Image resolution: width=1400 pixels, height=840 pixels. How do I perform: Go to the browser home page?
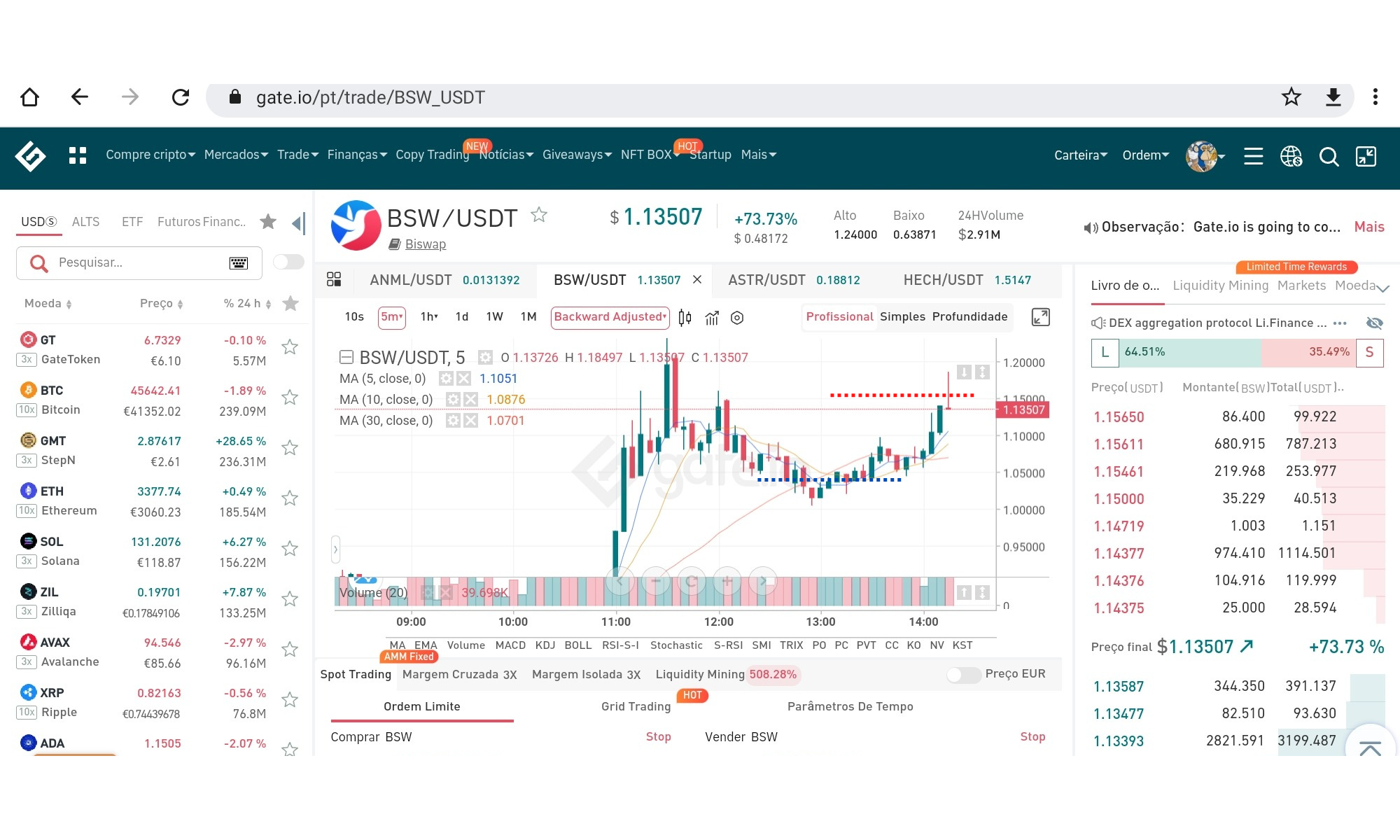(x=29, y=97)
